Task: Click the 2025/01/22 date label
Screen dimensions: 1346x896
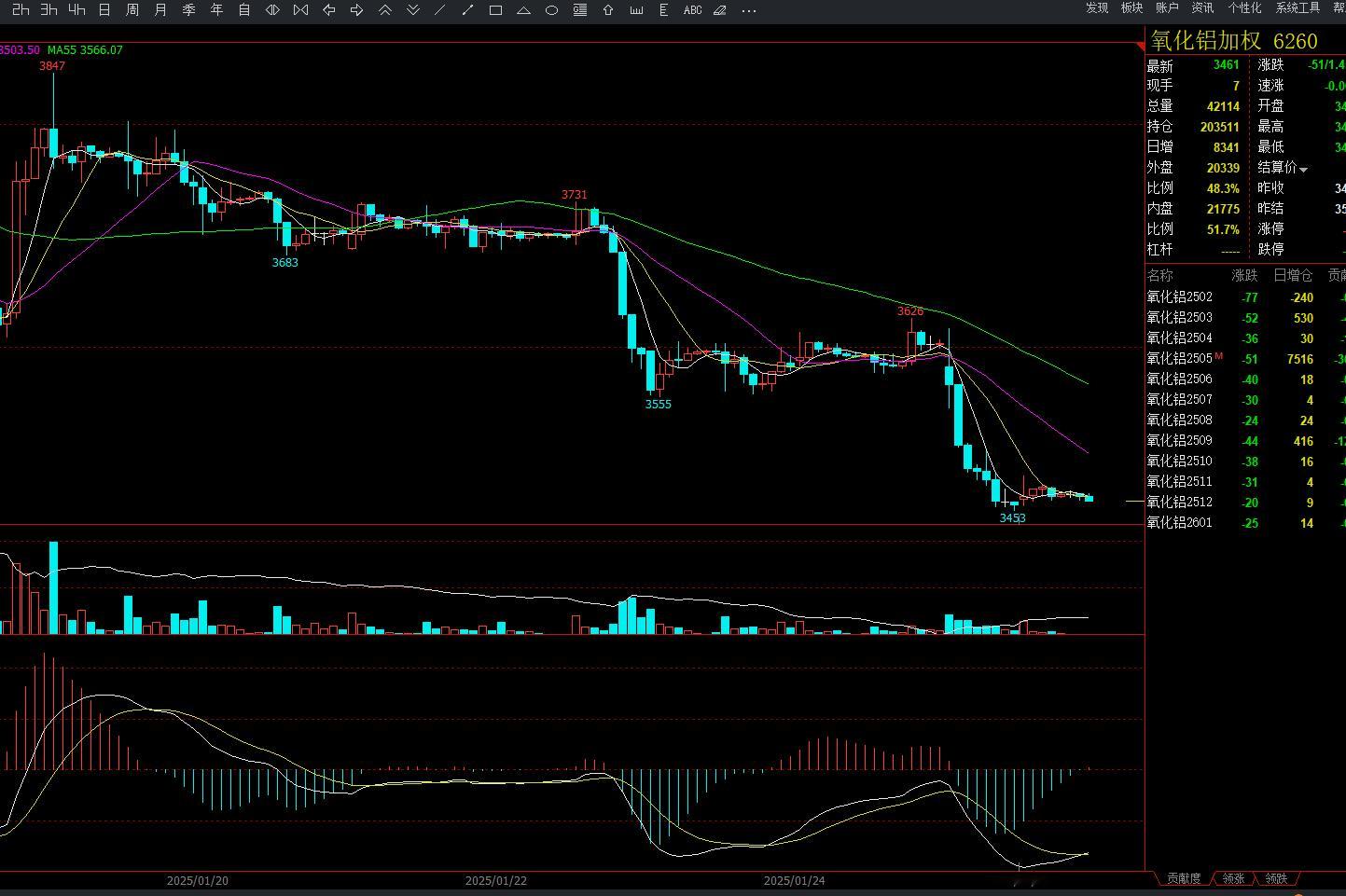Action: (x=496, y=881)
